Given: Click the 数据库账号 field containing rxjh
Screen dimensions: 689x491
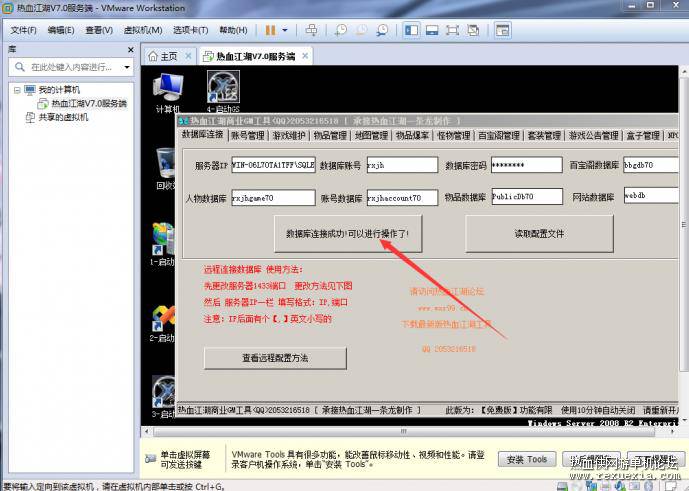Looking at the screenshot, I should [x=402, y=165].
